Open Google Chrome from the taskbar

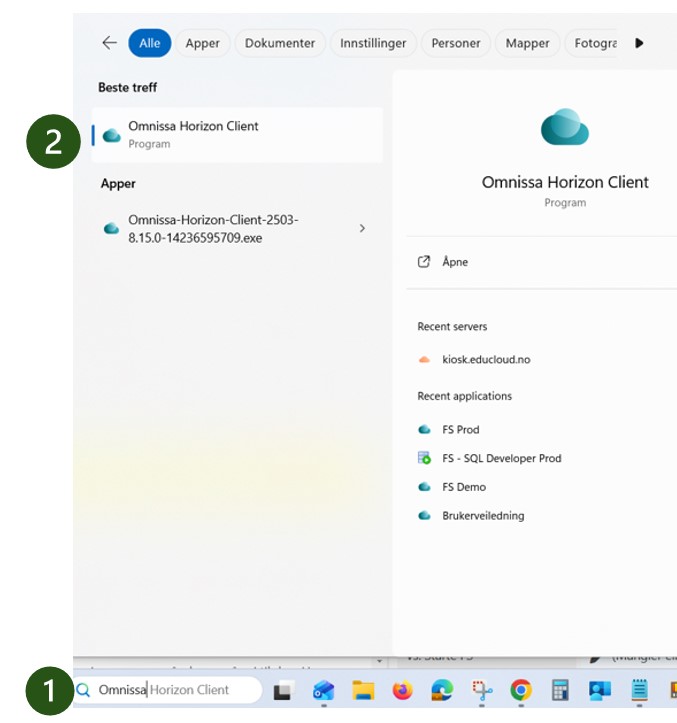[520, 690]
